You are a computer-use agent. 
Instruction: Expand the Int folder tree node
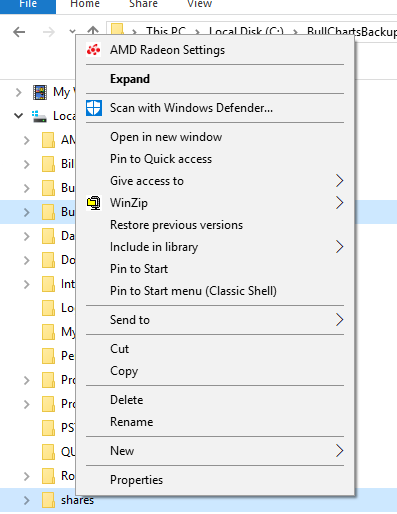tap(27, 284)
